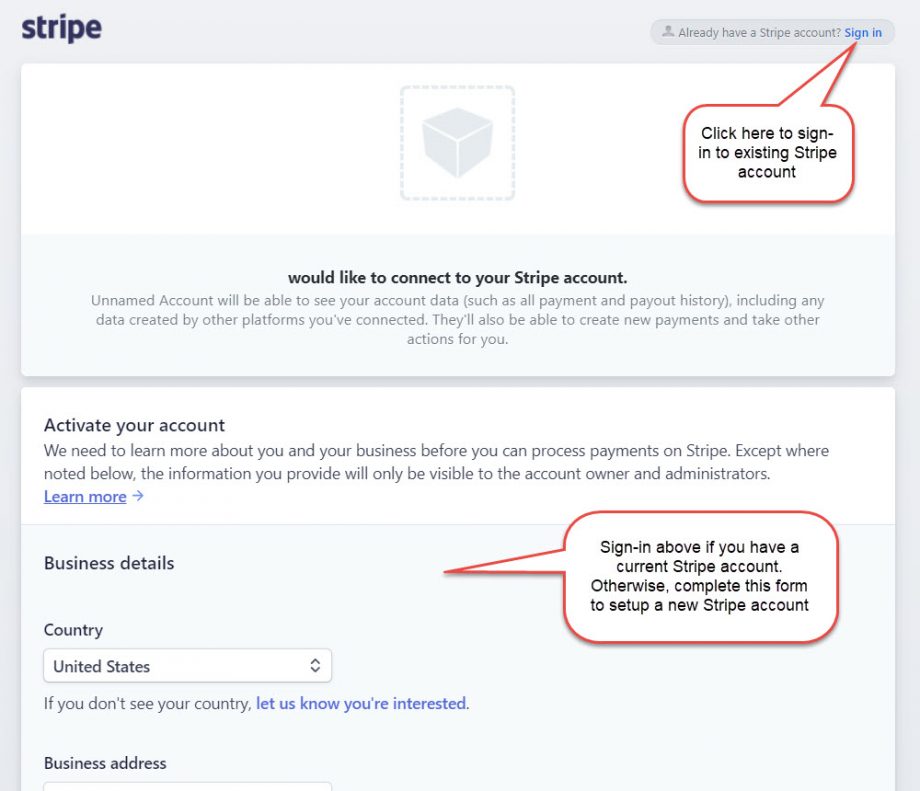Select the Stripe wordmark in top-left corner
920x791 pixels.
point(60,29)
